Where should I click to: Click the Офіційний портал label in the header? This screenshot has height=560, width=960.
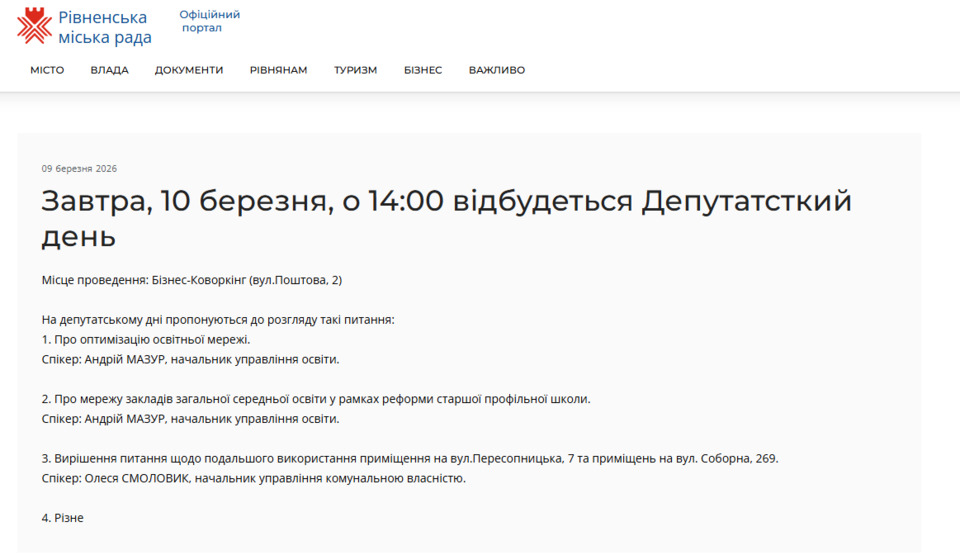point(209,21)
